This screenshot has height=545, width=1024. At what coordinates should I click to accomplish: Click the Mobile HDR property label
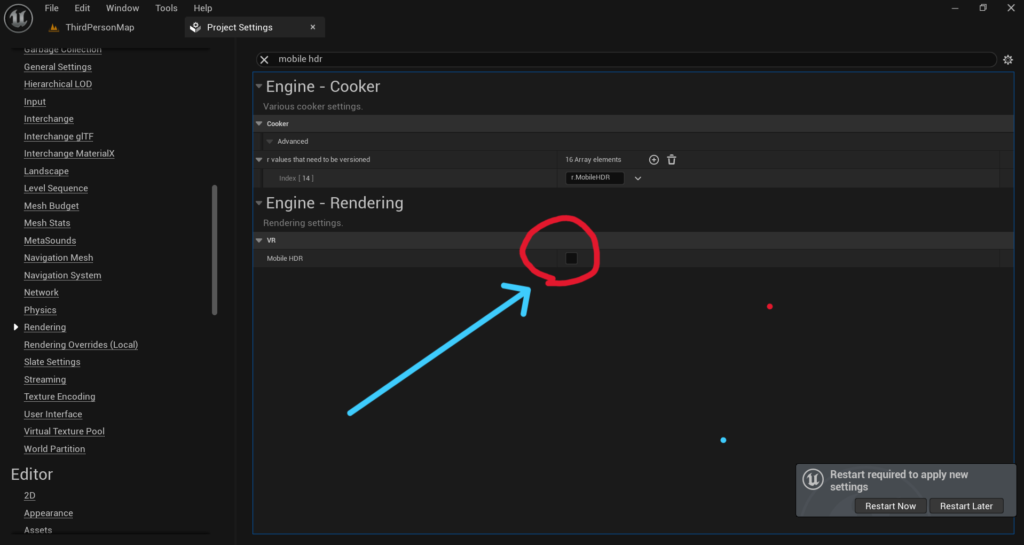pos(285,258)
